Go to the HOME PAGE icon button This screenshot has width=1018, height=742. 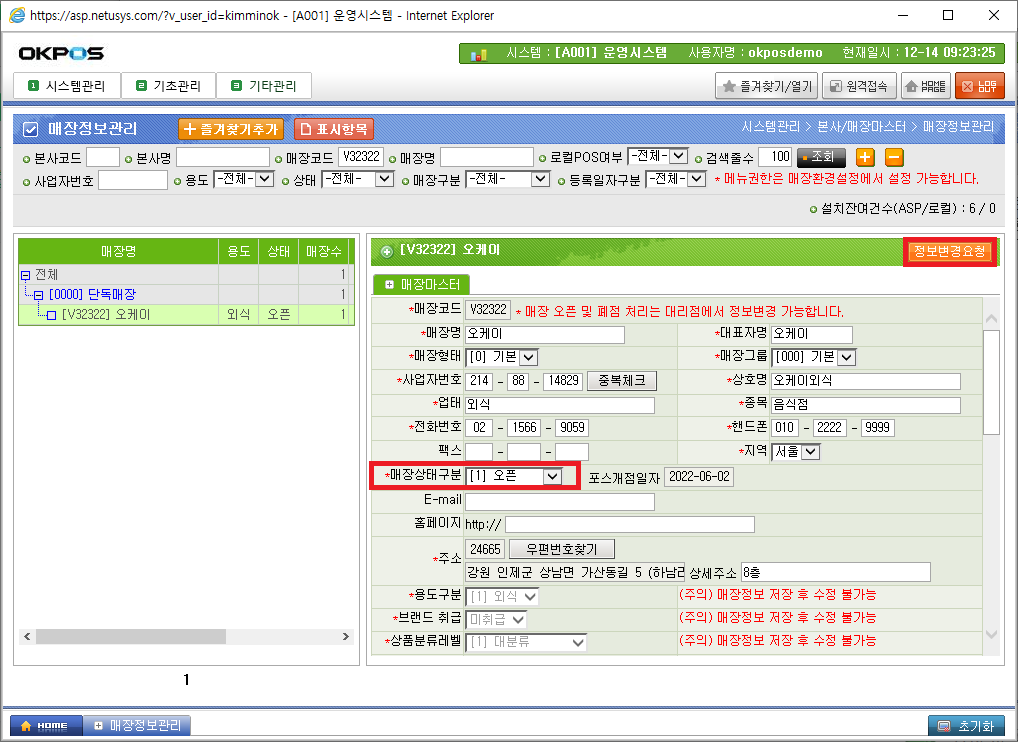925,86
